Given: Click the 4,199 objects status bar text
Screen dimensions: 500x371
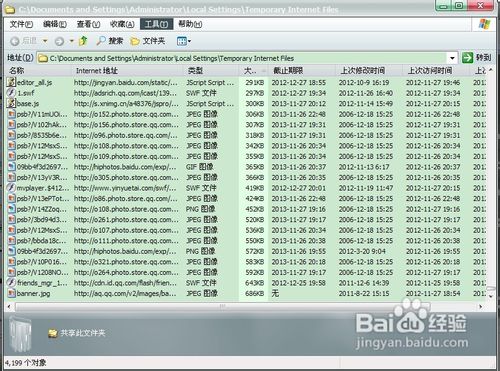Looking at the screenshot, I should click(26, 363).
